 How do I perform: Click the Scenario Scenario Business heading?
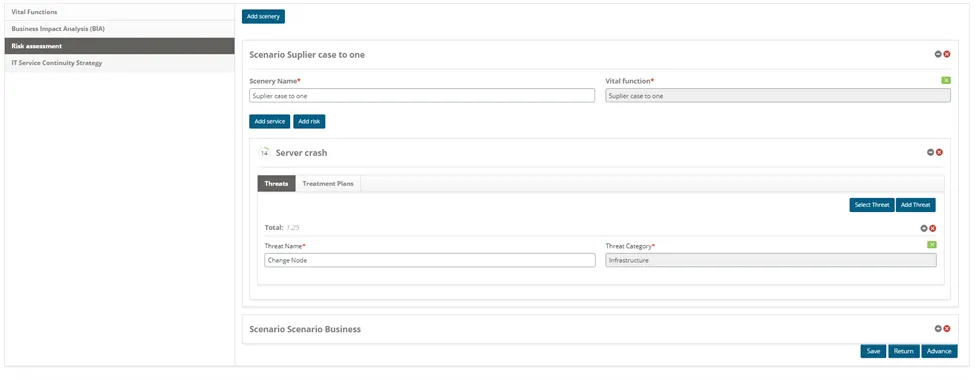pos(305,329)
